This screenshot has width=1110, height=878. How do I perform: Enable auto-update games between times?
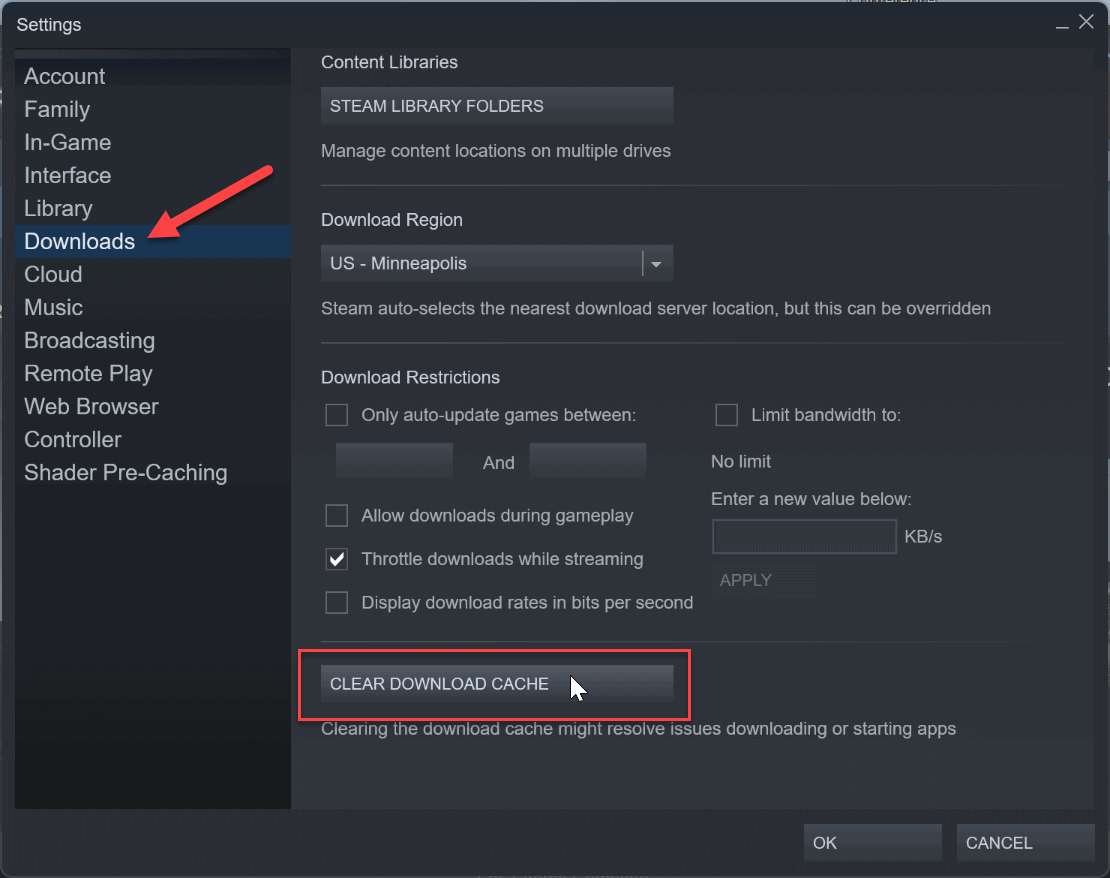coord(336,414)
